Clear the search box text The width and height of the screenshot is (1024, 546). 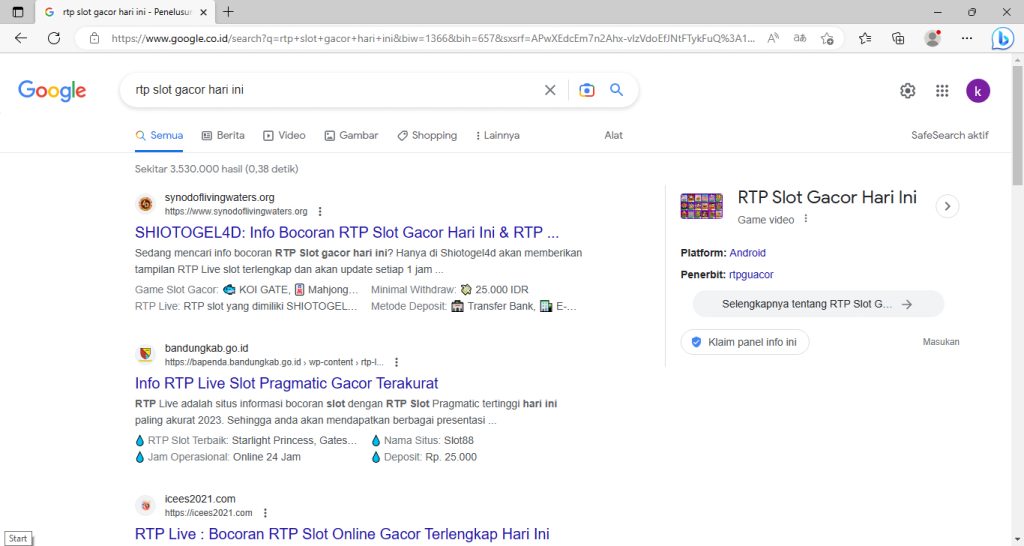tap(550, 90)
